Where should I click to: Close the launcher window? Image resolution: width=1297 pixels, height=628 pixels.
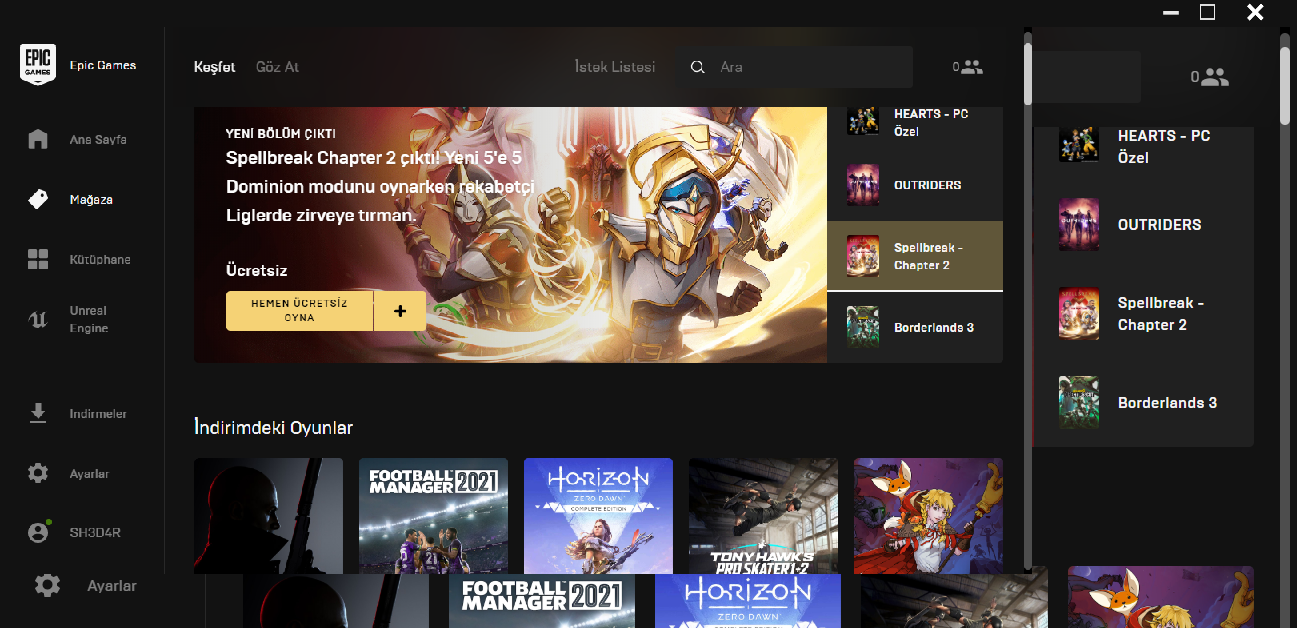(1255, 12)
